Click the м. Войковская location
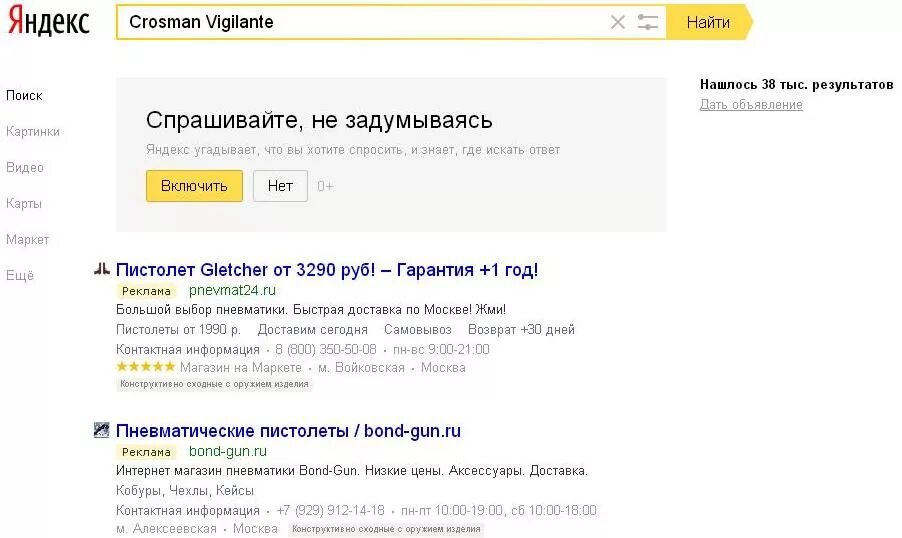The image size is (902, 538). click(361, 367)
